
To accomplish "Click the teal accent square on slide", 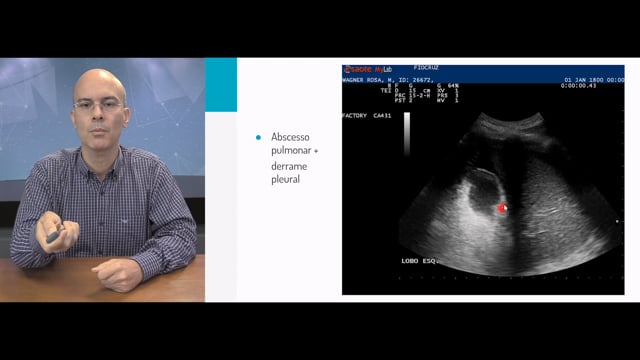I will 221,84.
